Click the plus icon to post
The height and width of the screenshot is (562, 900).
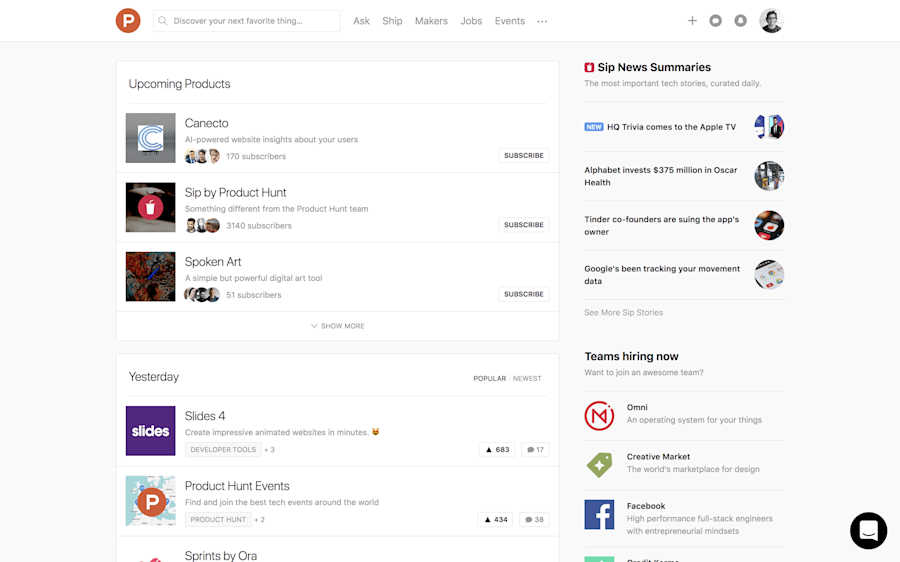[692, 21]
